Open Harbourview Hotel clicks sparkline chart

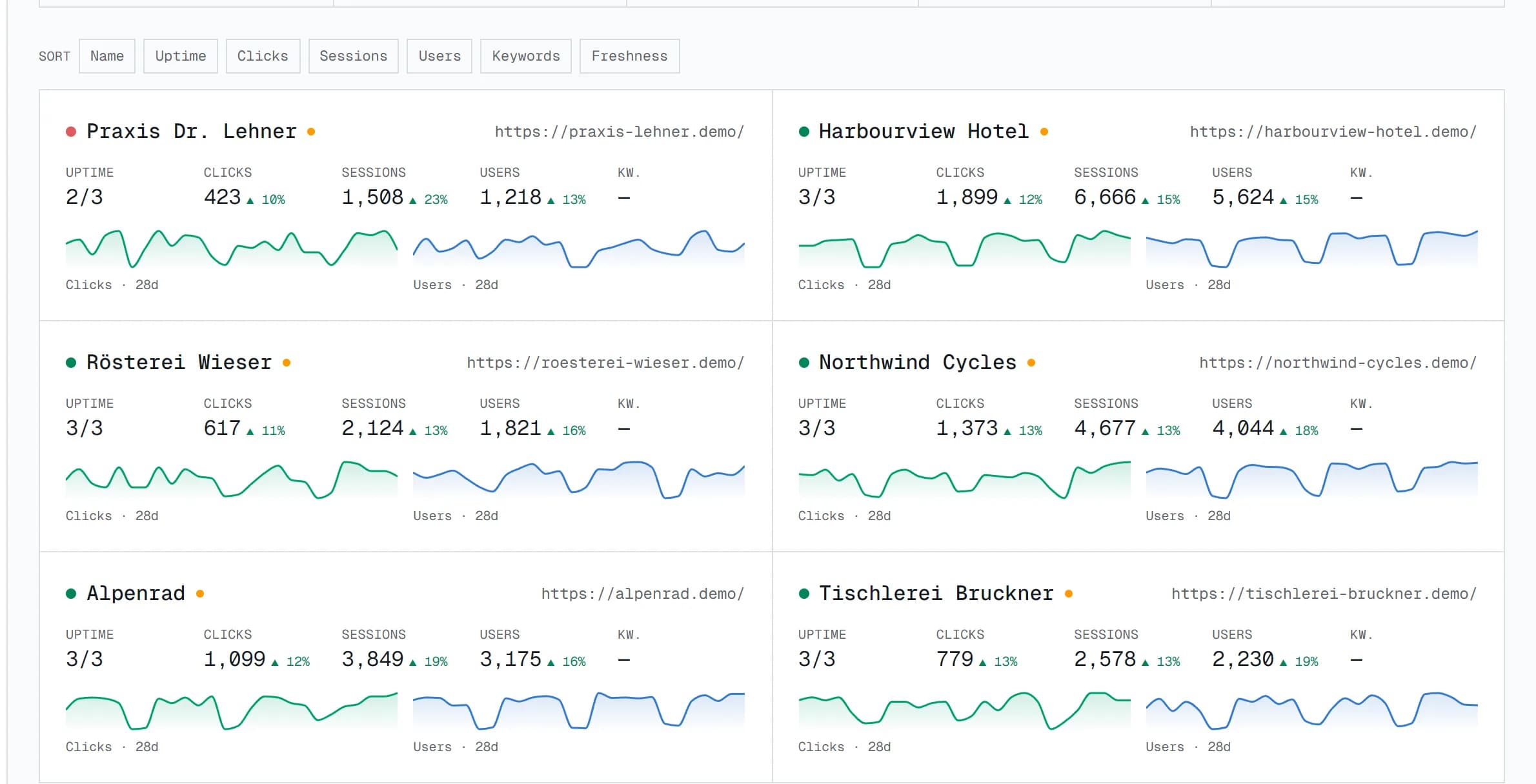(964, 248)
